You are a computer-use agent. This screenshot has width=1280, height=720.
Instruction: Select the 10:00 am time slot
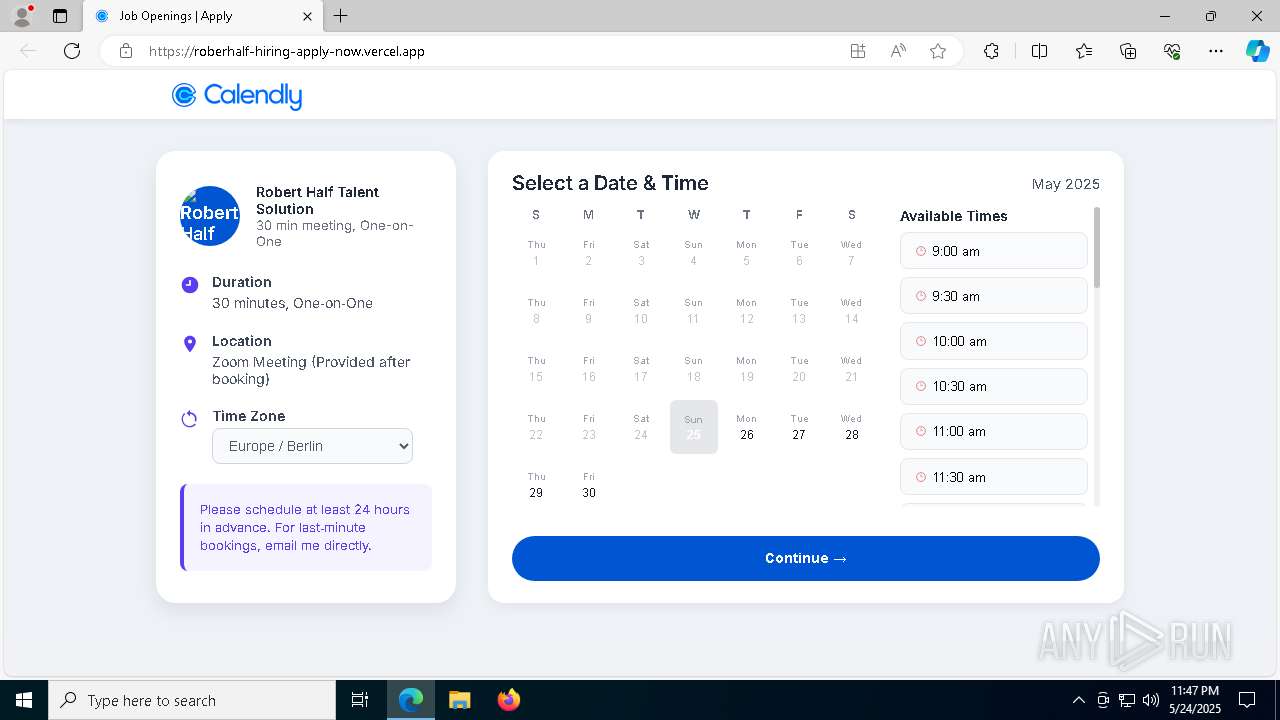point(993,341)
